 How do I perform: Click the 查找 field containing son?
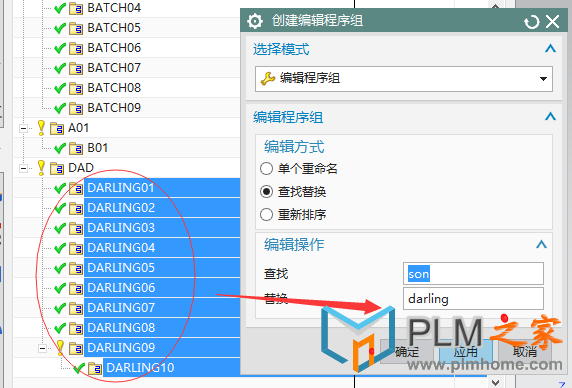[473, 273]
